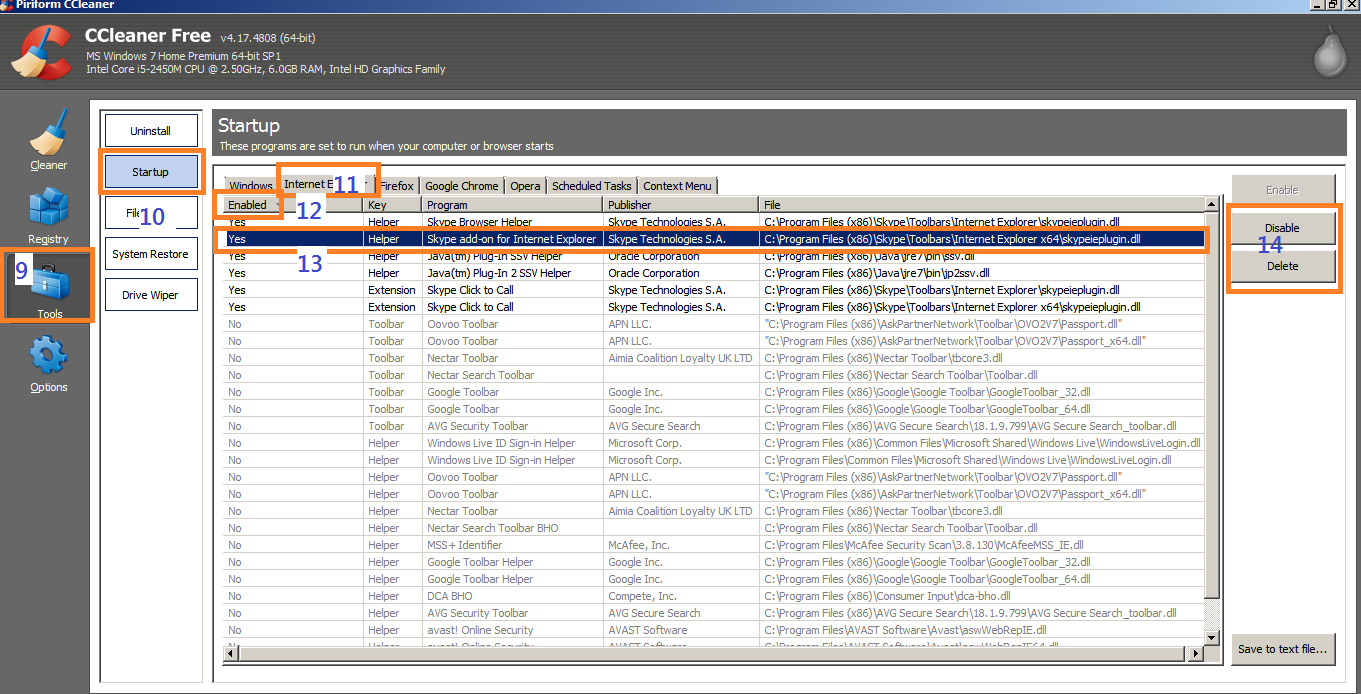Screen dimensions: 1361x694
Task: Select the Java(tm) Plug-In 2 SSV Helper row
Action: (713, 273)
